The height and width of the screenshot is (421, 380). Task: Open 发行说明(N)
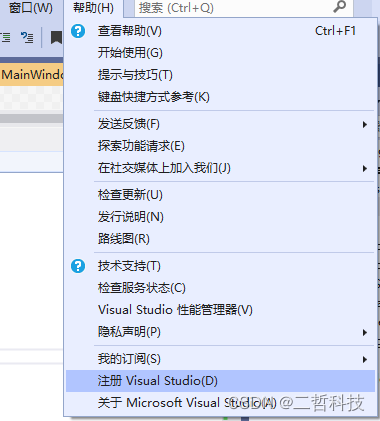click(220, 217)
